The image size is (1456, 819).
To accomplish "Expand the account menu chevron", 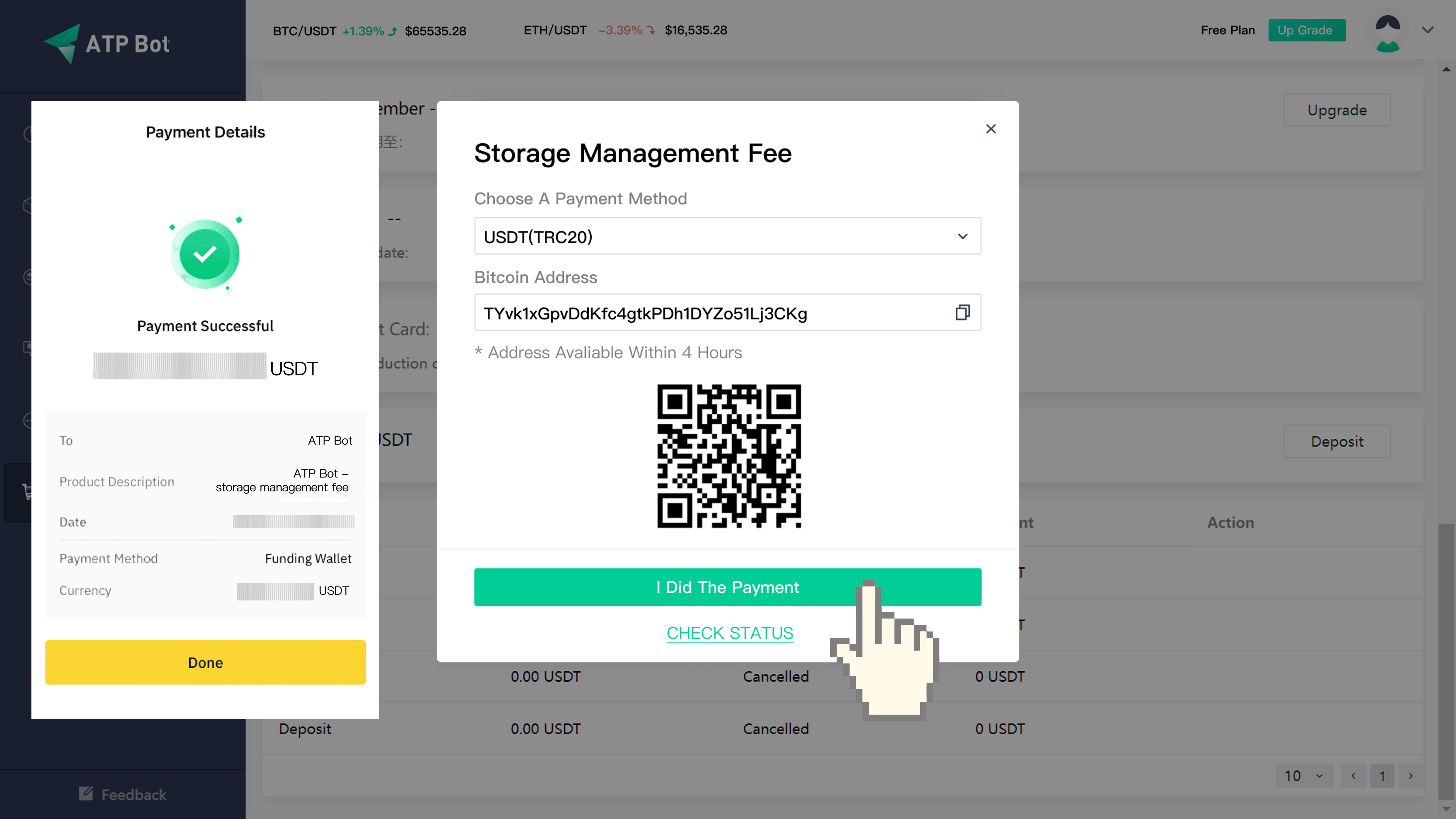I will pyautogui.click(x=1428, y=30).
